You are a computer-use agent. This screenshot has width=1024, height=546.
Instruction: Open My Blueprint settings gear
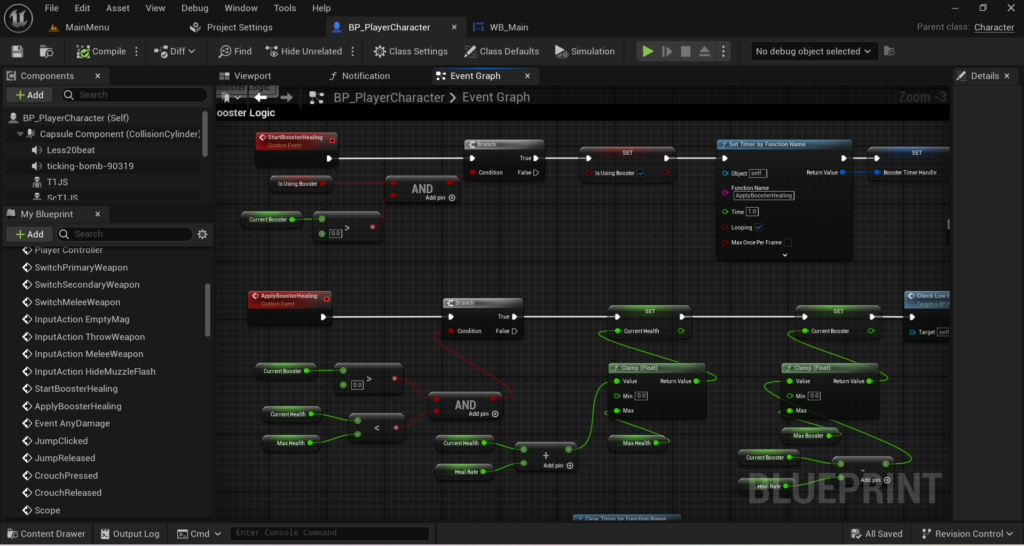tap(202, 234)
